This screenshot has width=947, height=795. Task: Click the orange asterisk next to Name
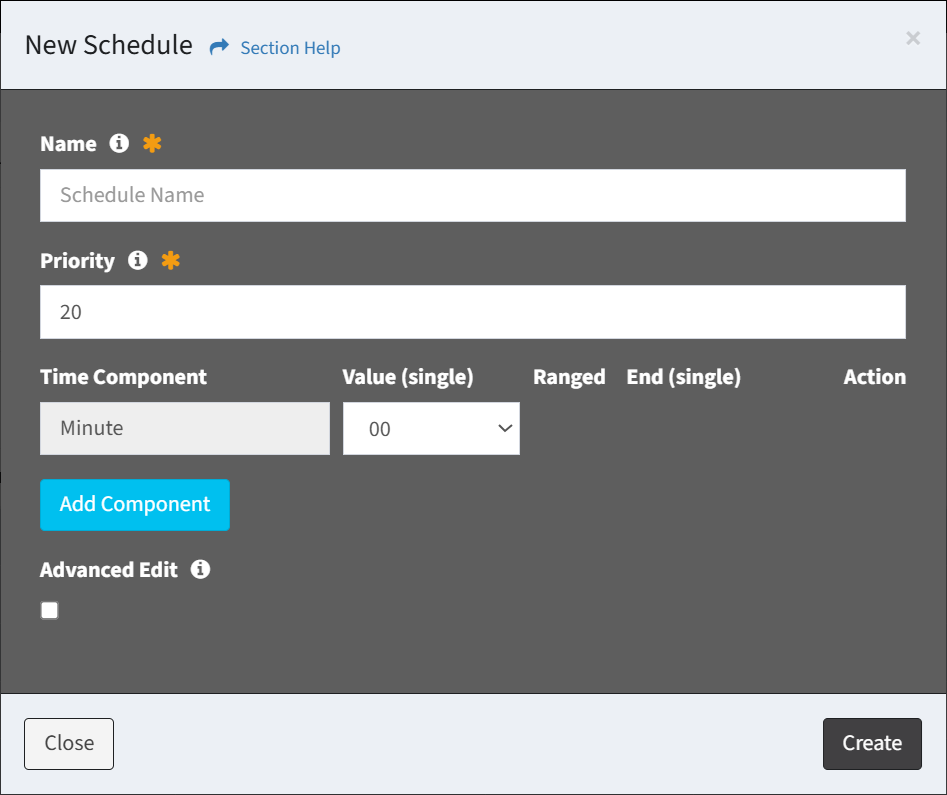(x=152, y=143)
